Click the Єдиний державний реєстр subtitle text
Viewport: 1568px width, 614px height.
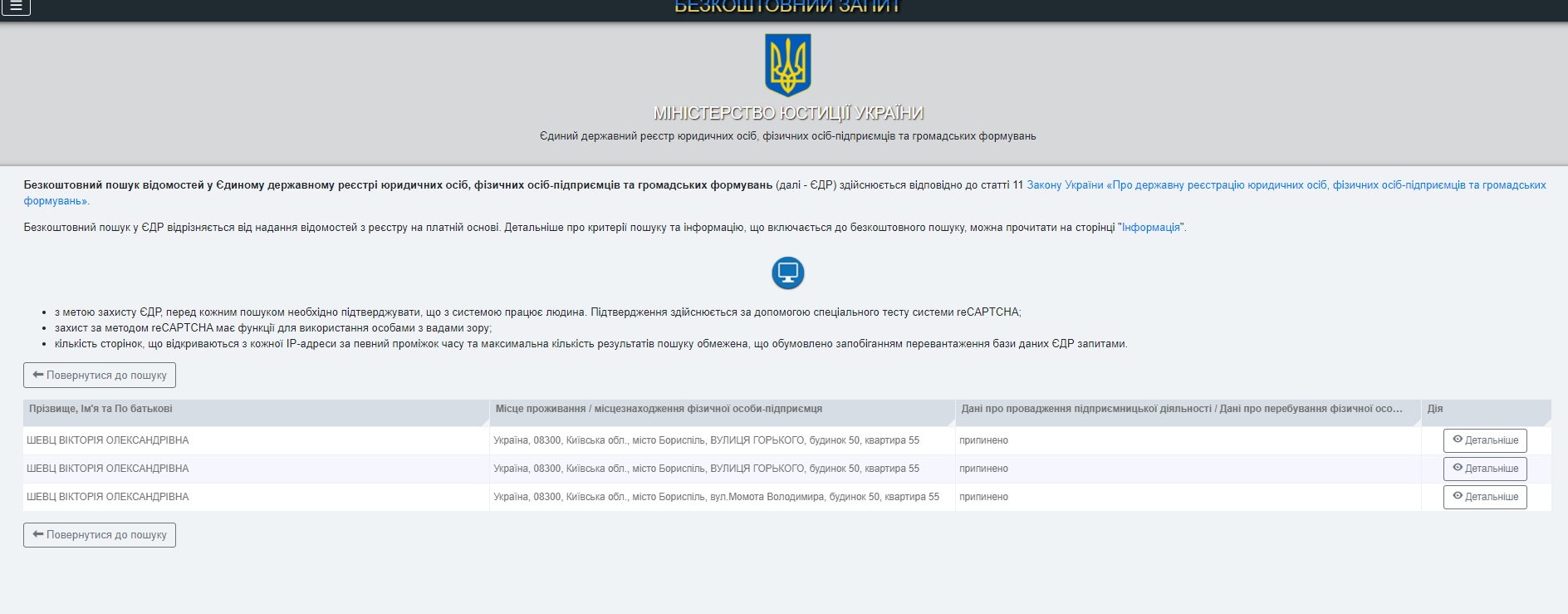tap(787, 136)
